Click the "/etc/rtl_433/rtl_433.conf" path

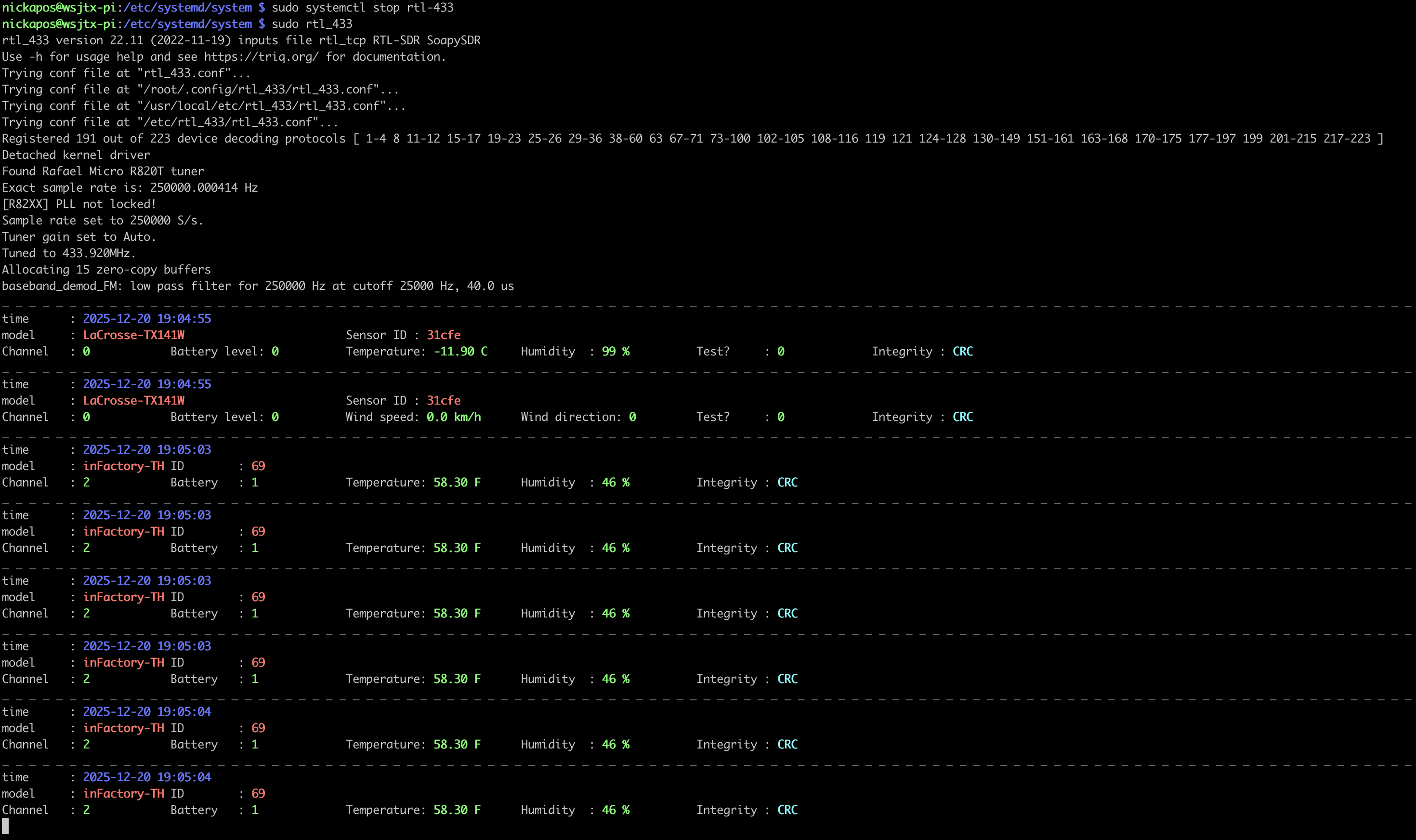227,122
